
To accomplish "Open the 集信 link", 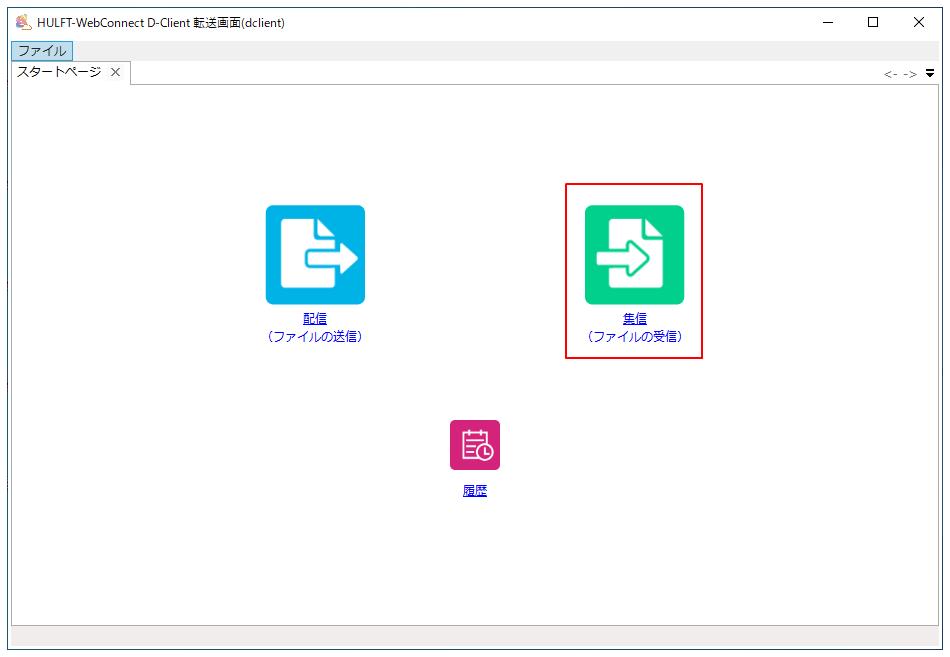I will pyautogui.click(x=634, y=318).
